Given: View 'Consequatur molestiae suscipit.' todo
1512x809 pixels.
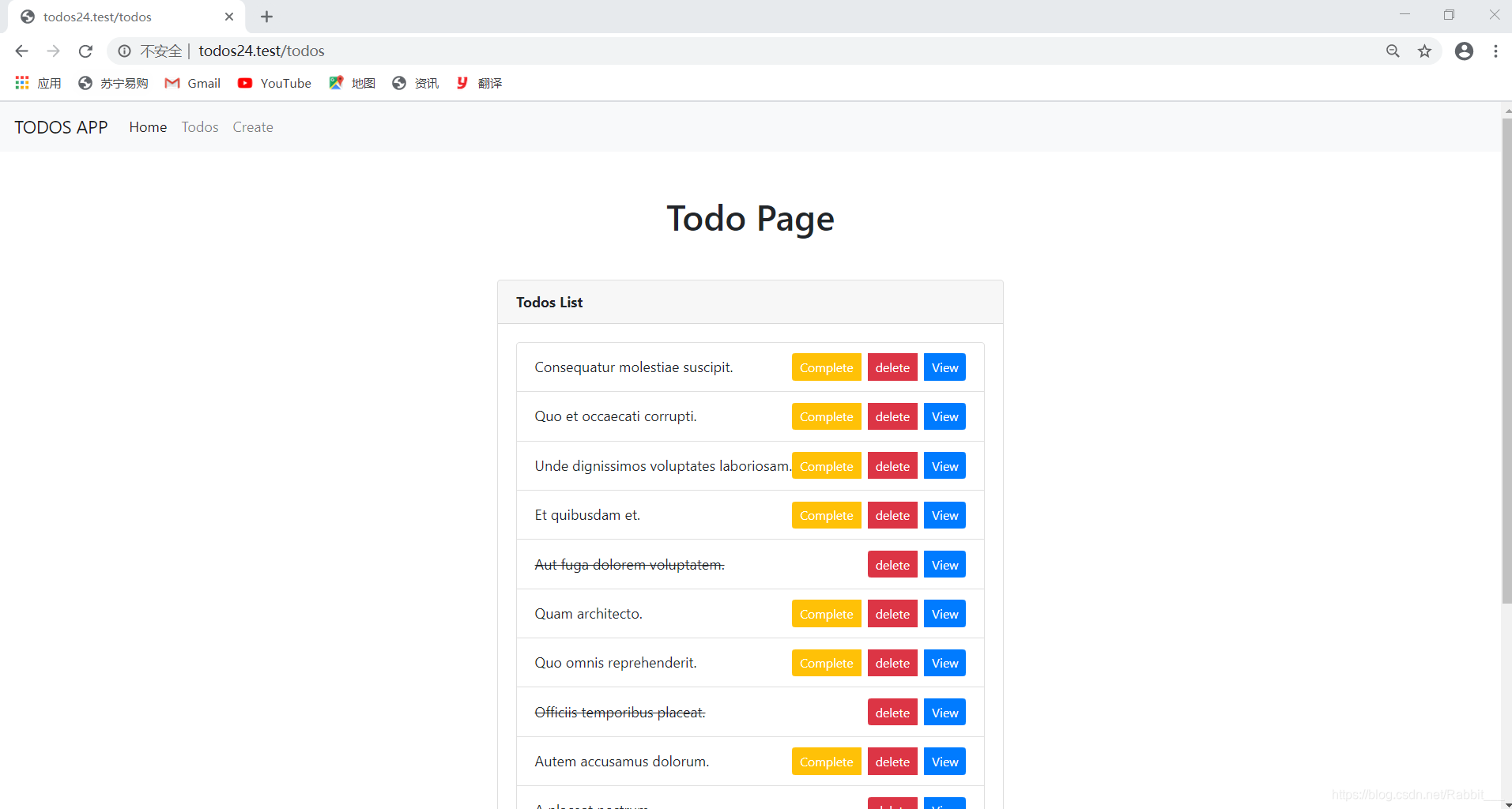Looking at the screenshot, I should pyautogui.click(x=945, y=367).
